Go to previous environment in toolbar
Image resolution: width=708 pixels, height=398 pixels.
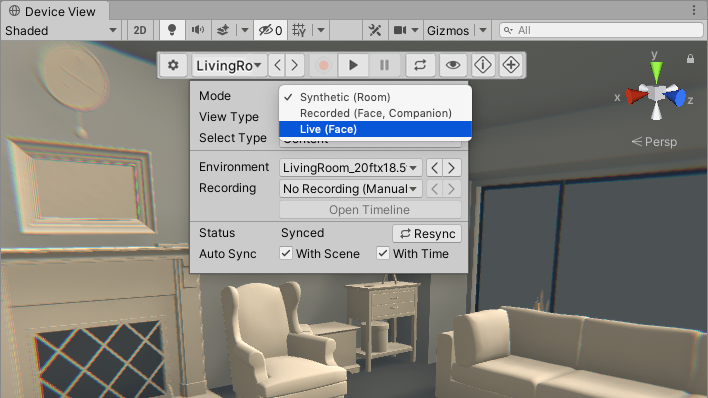278,66
